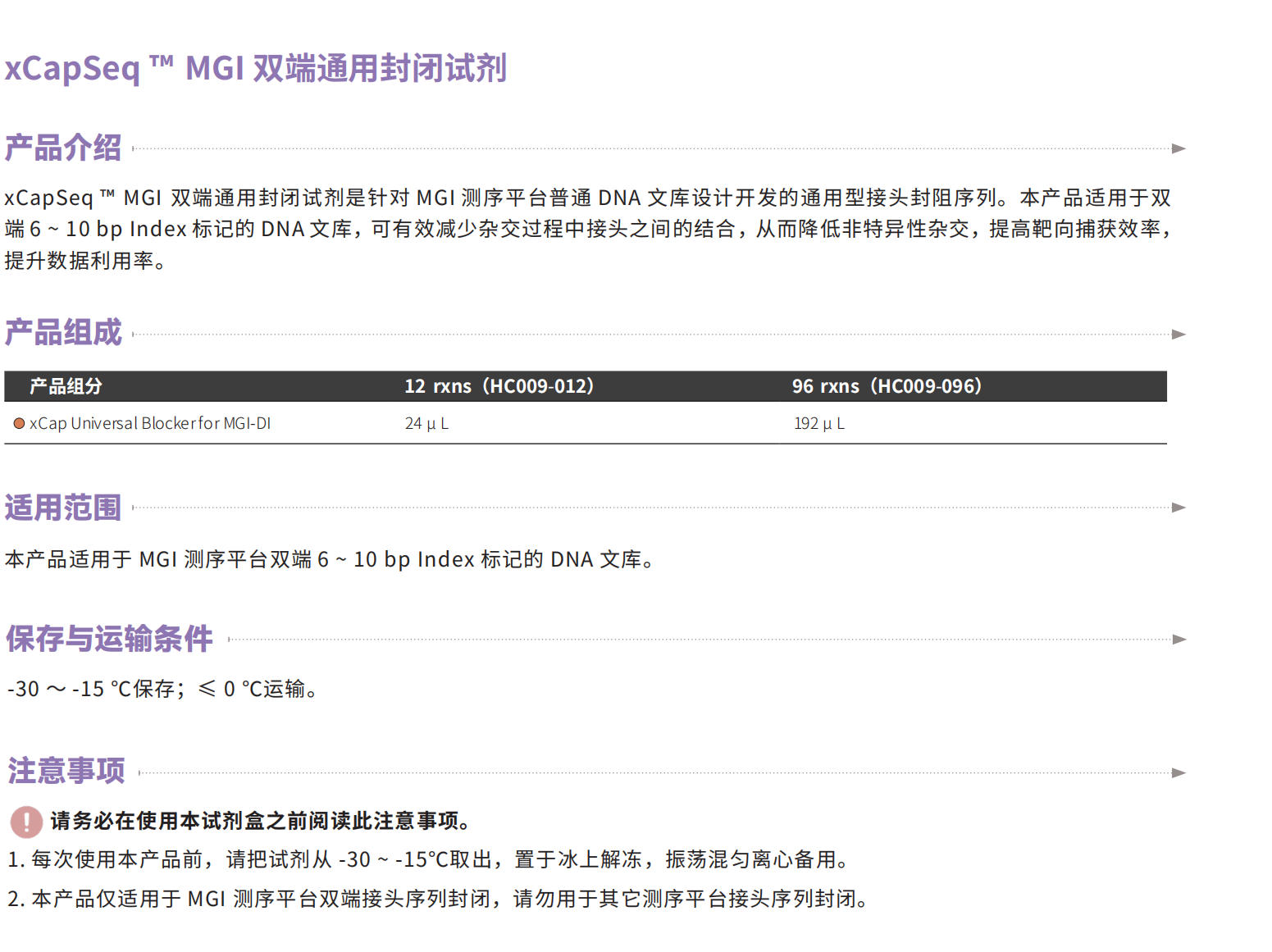The width and height of the screenshot is (1272, 952).
Task: Click the xCap Universal Blocker for MGI-DI cell
Action: coord(150,423)
